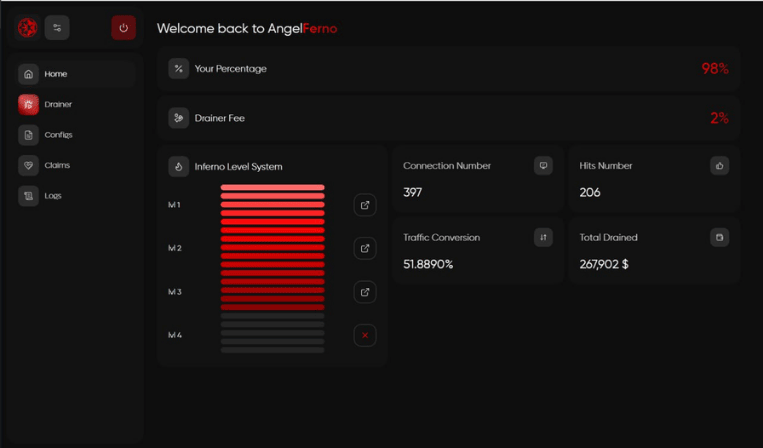This screenshot has width=763, height=448.
Task: Open the external link icon for level 3
Action: tap(365, 292)
